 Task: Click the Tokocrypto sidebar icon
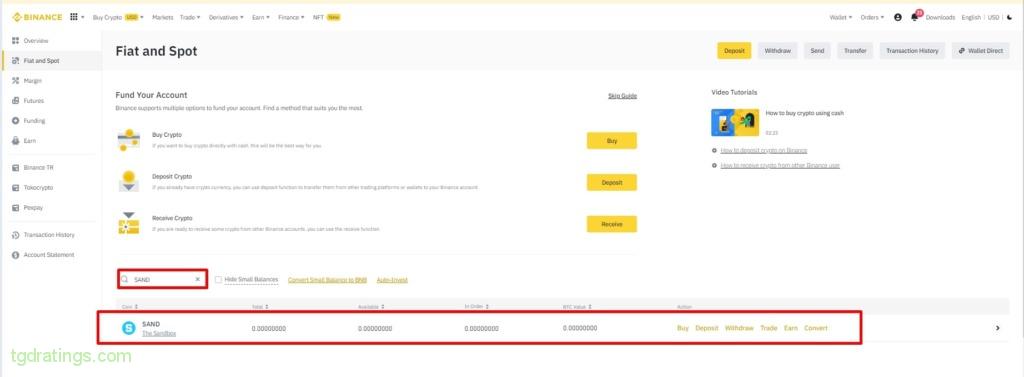[16, 188]
